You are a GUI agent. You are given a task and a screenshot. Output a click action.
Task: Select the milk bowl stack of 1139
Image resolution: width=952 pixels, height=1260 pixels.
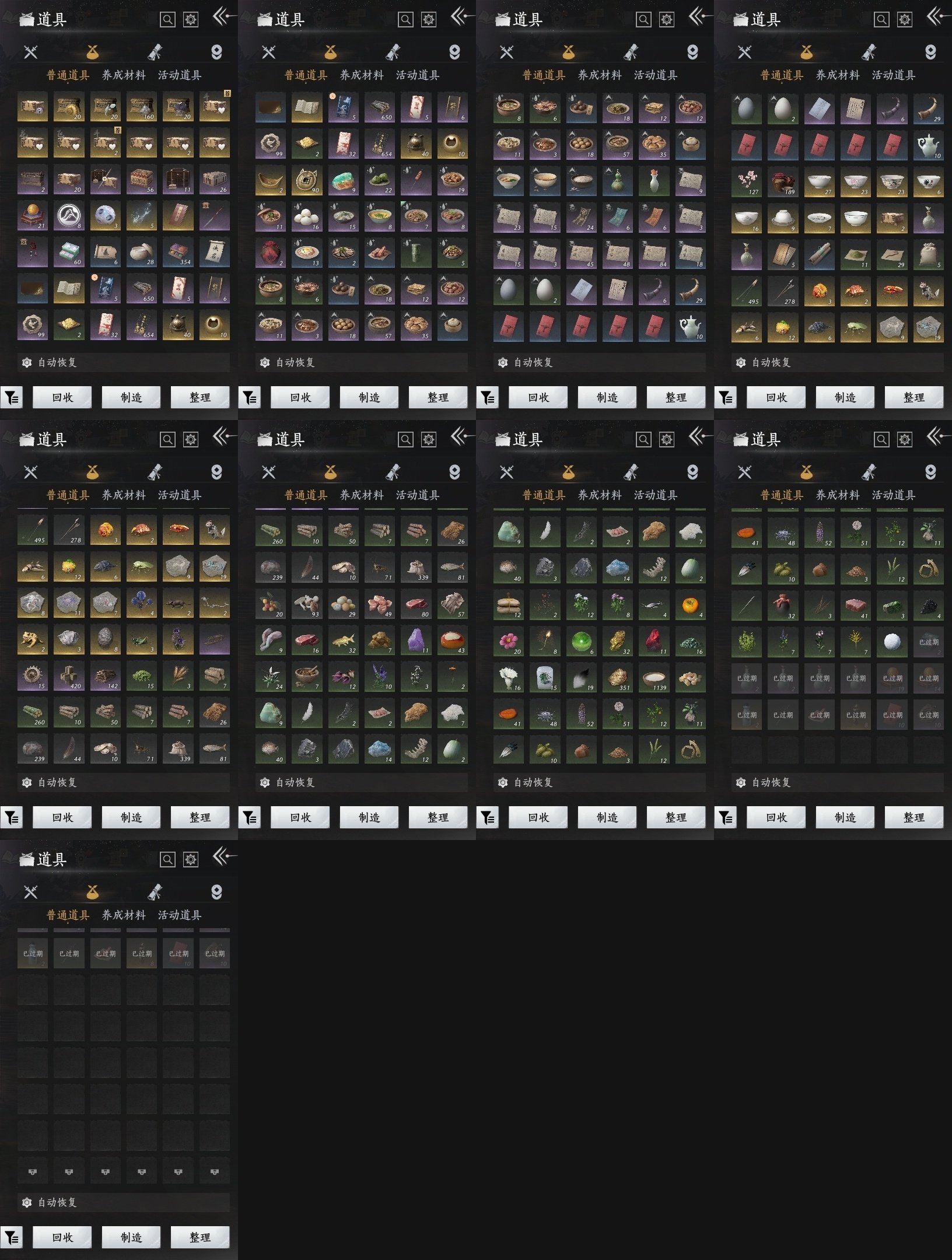pos(654,677)
